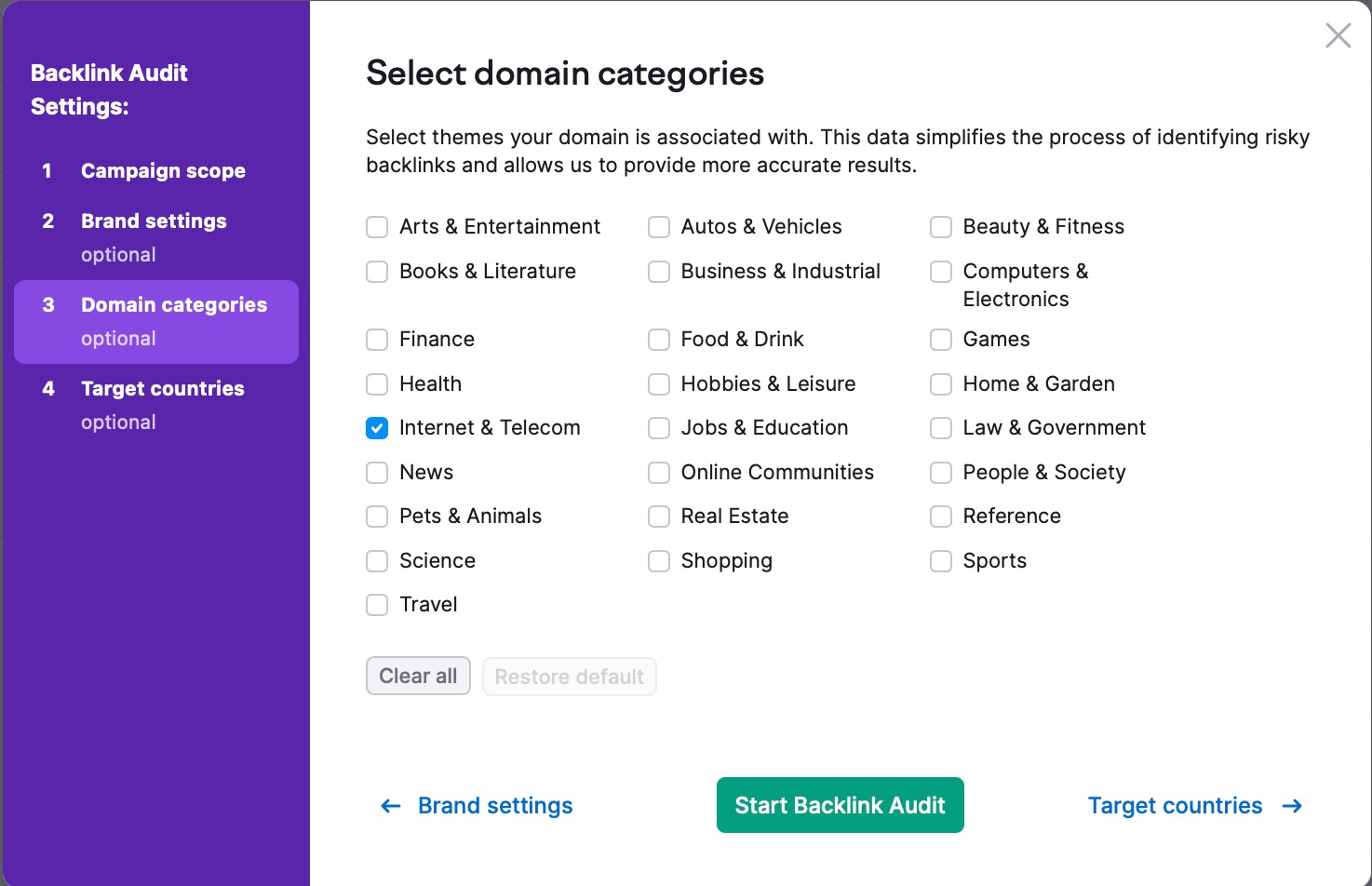Open Brand settings step in sidebar
This screenshot has width=1372, height=886.
point(154,221)
